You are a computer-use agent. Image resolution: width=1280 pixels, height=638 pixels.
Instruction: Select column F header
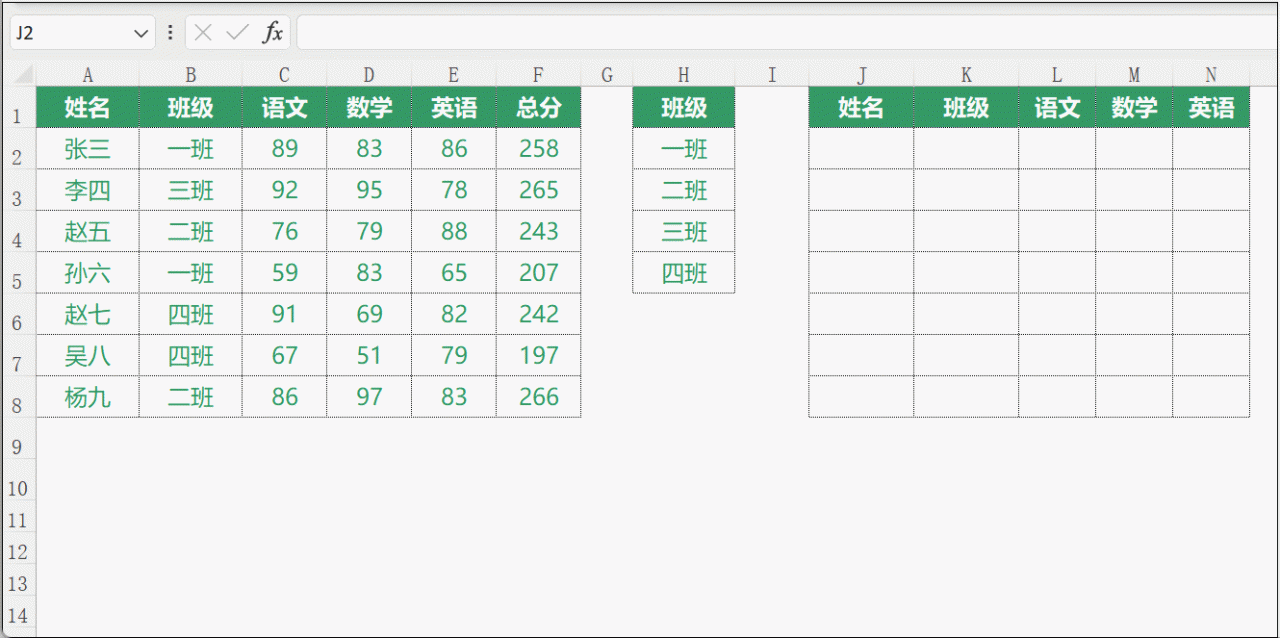point(538,75)
